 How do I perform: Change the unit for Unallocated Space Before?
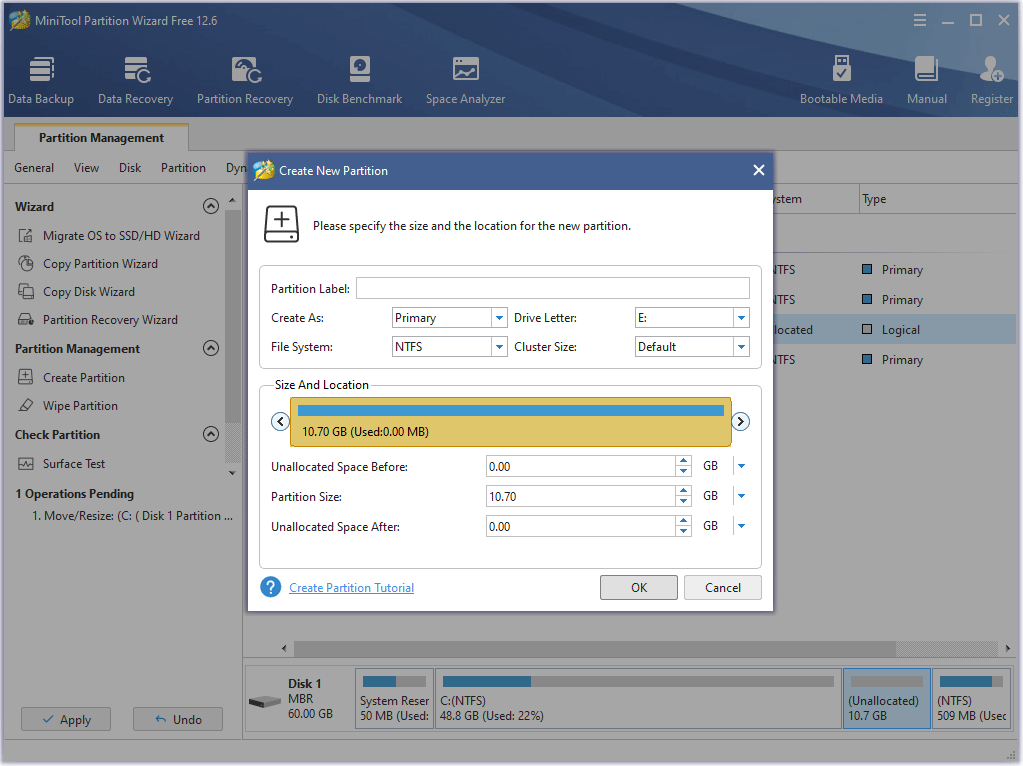coord(741,466)
